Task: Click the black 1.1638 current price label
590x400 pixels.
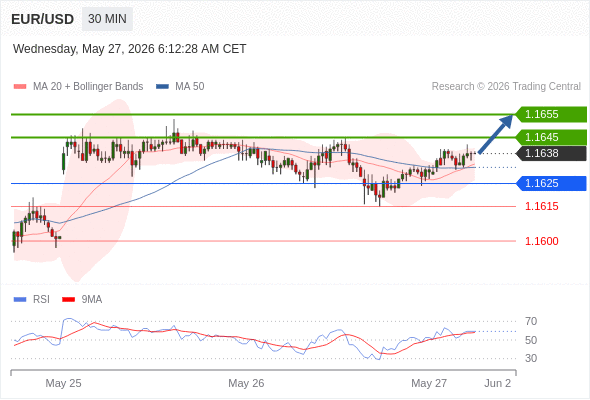Action: point(550,154)
